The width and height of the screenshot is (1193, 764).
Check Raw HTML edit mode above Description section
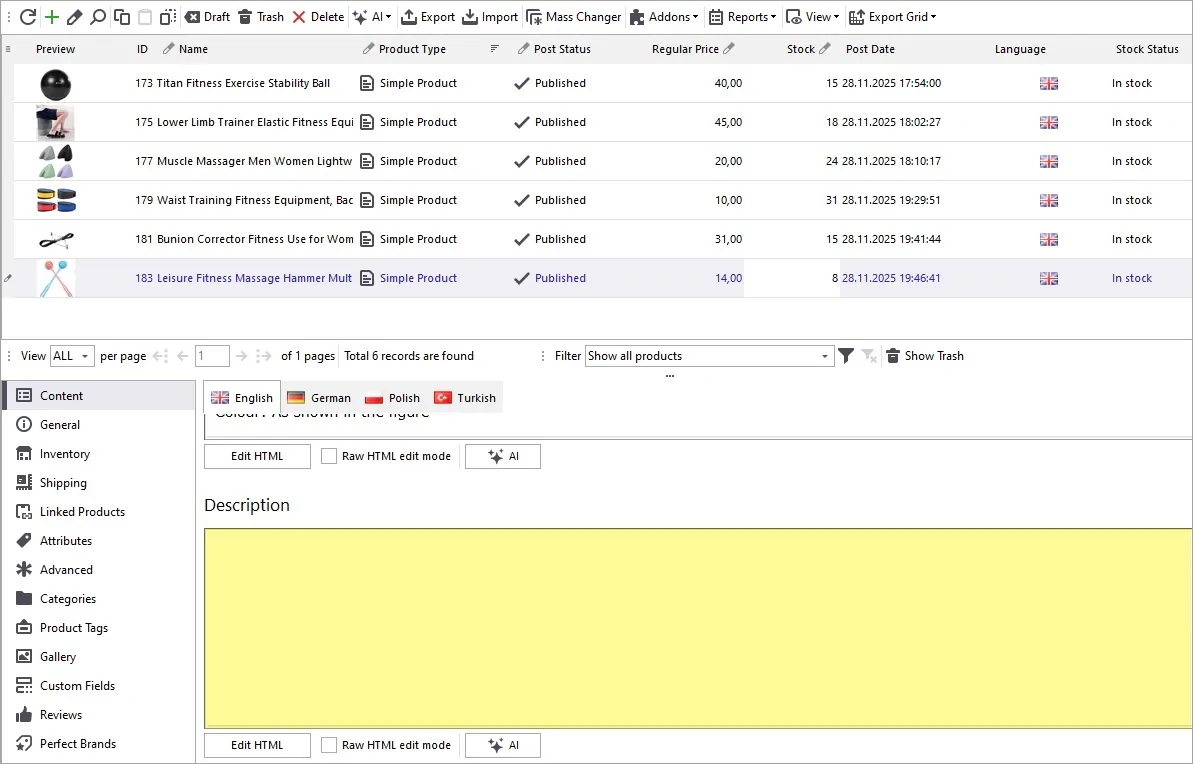[x=329, y=456]
